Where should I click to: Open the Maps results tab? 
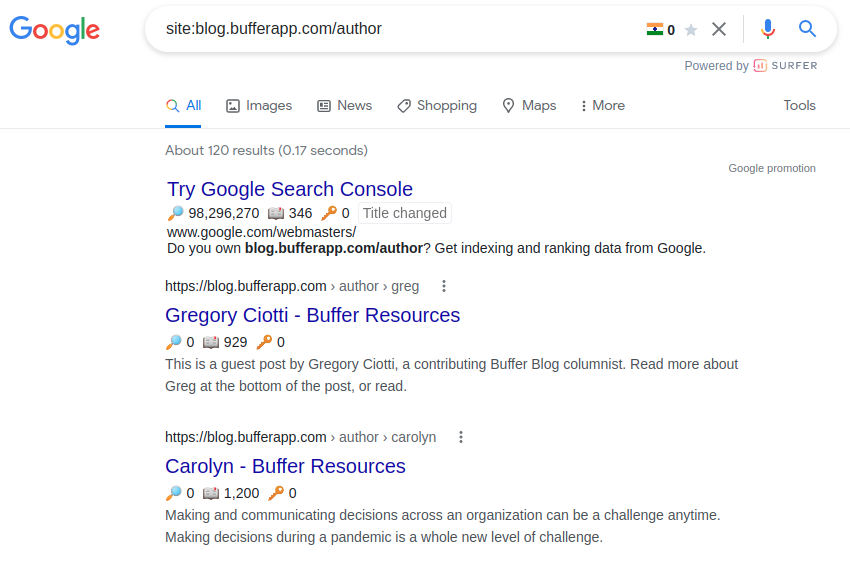(x=529, y=105)
